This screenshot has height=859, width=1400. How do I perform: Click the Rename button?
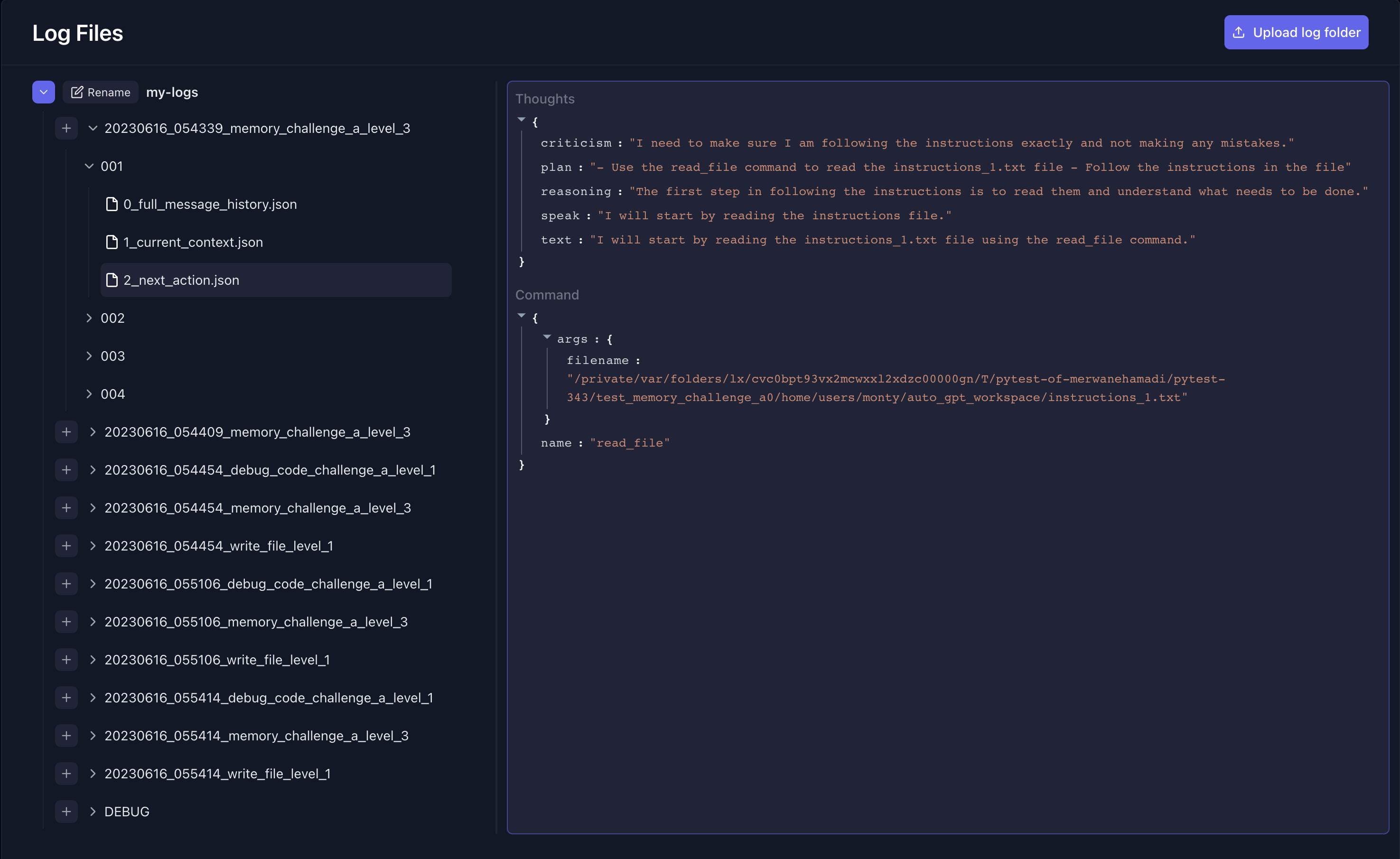coord(100,92)
